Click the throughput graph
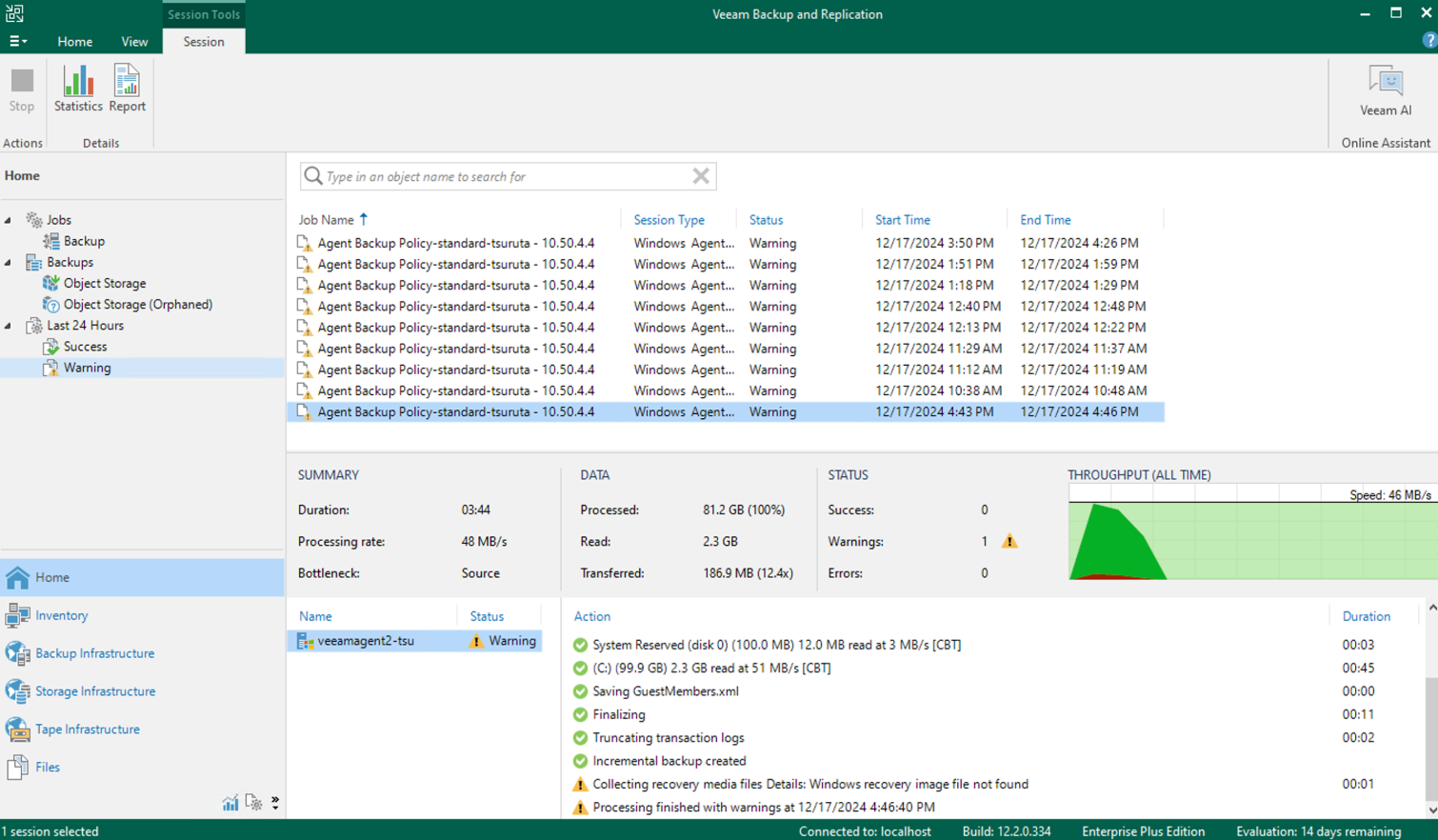 click(x=1252, y=532)
